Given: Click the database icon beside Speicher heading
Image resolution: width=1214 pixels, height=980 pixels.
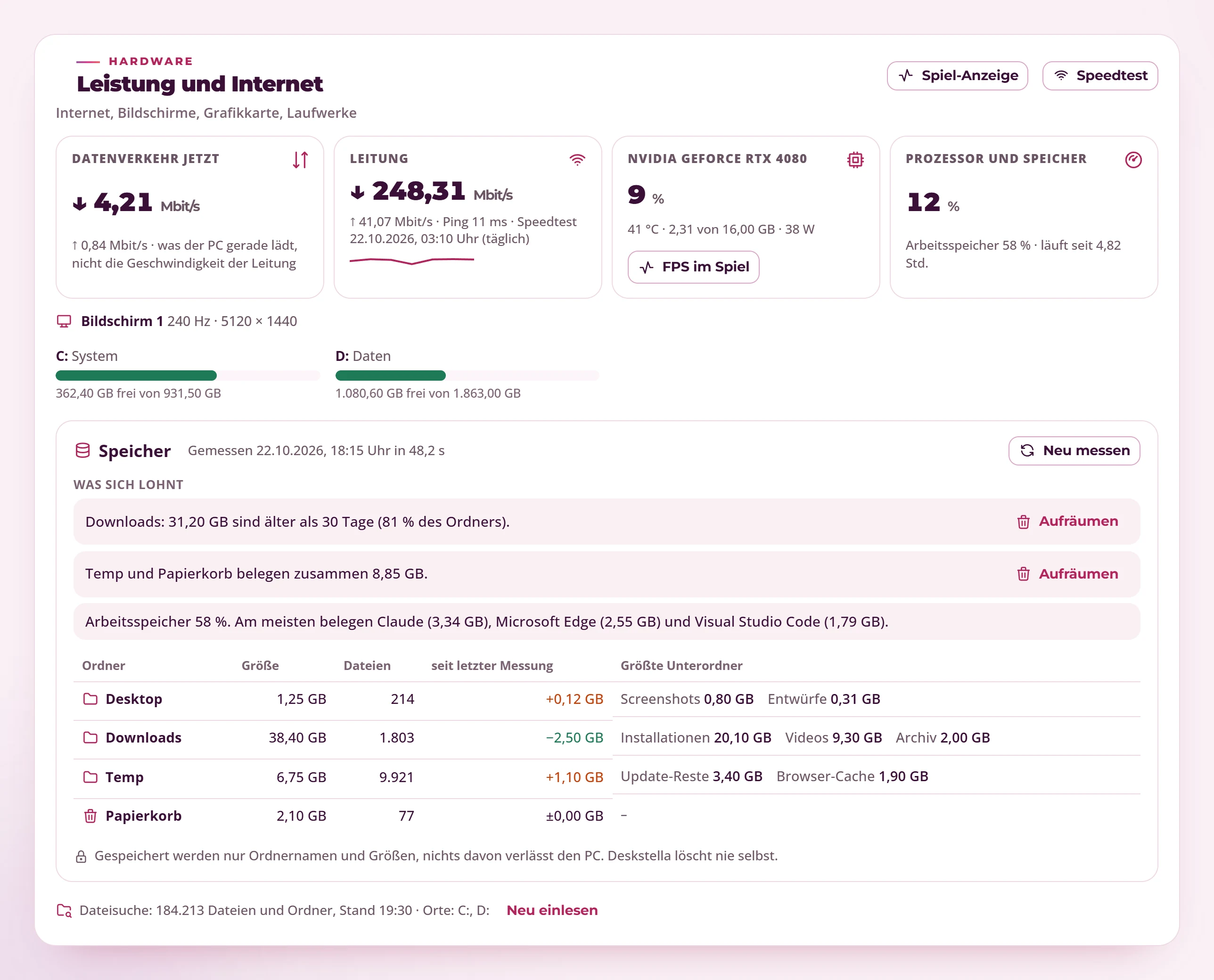Looking at the screenshot, I should click(83, 450).
